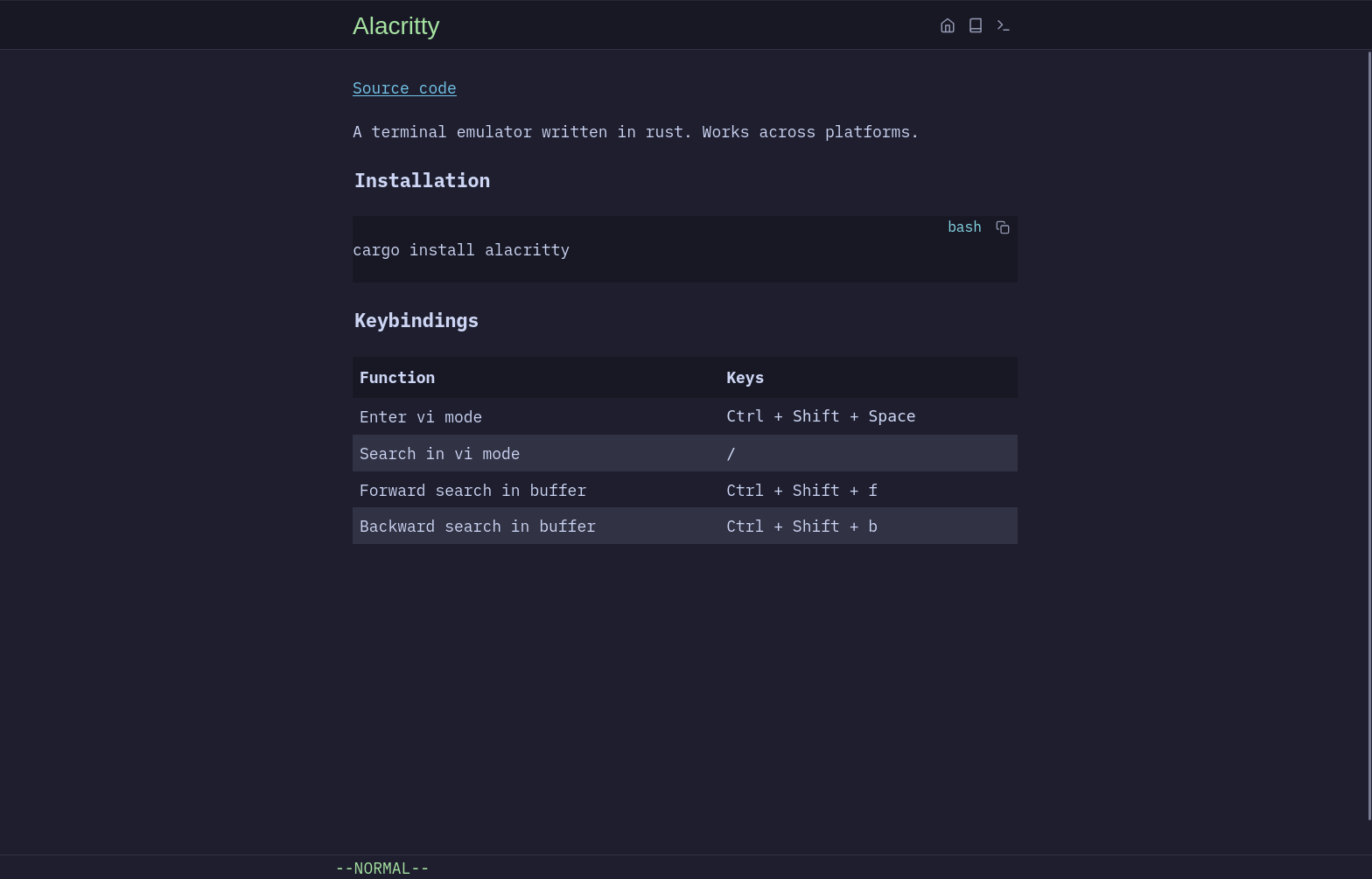Click the page vertical scrollbar

pos(1369,436)
